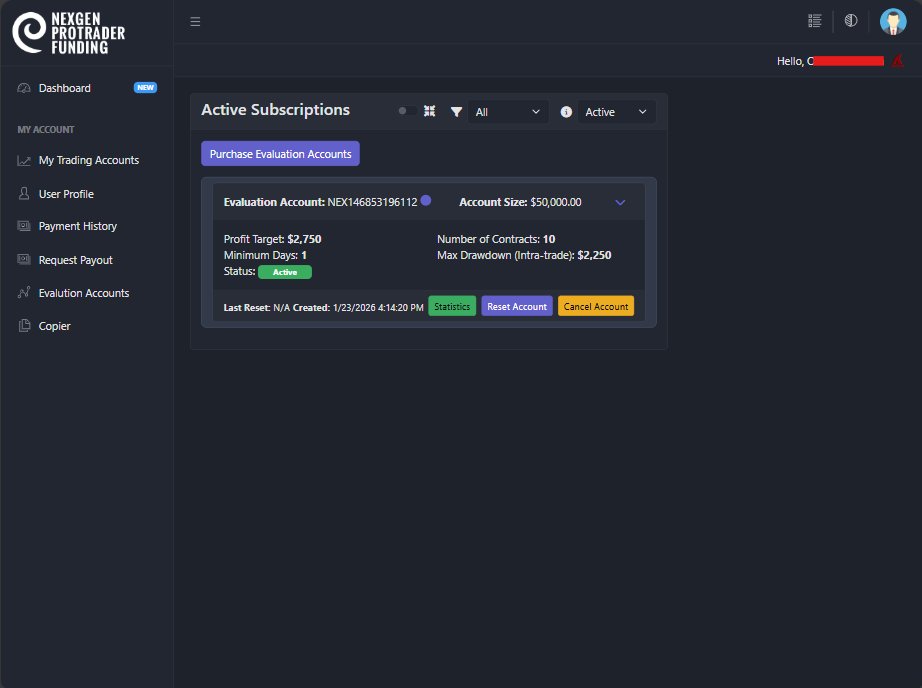Click the Cancel Account button

(596, 306)
